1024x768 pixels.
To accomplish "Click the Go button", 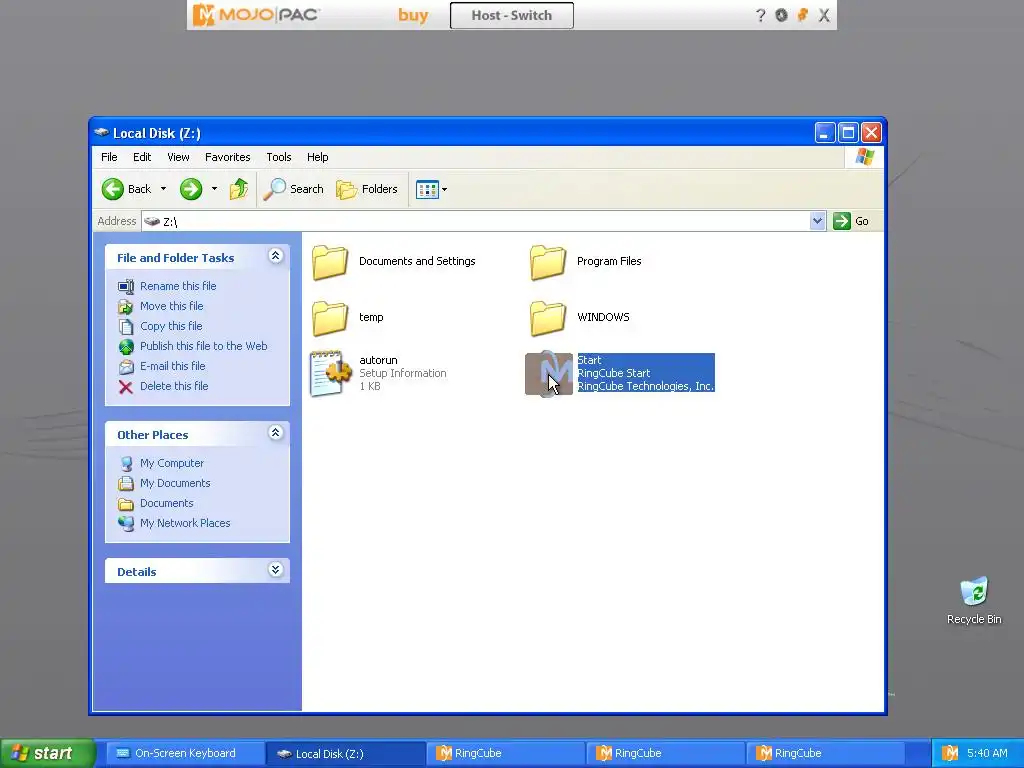I will [x=852, y=221].
